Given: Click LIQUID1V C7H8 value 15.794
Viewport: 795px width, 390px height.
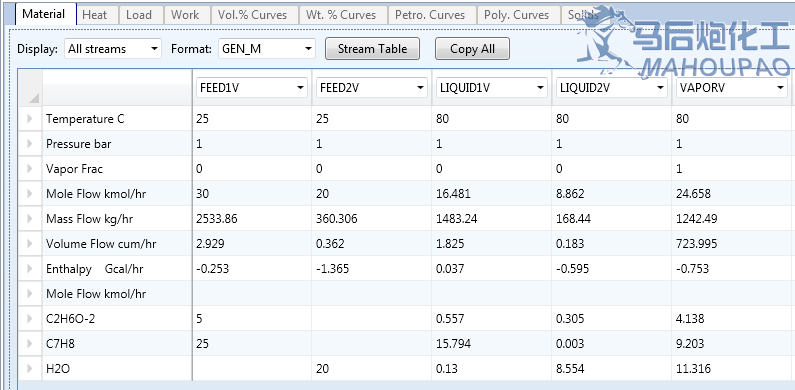Looking at the screenshot, I should click(x=453, y=343).
